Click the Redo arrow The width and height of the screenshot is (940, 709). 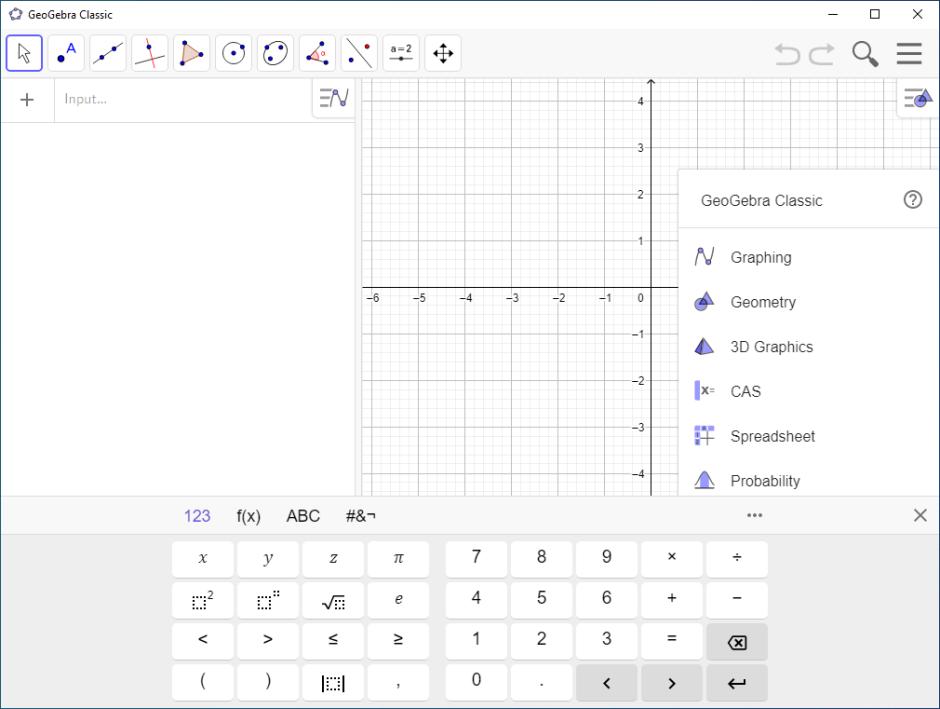[822, 54]
